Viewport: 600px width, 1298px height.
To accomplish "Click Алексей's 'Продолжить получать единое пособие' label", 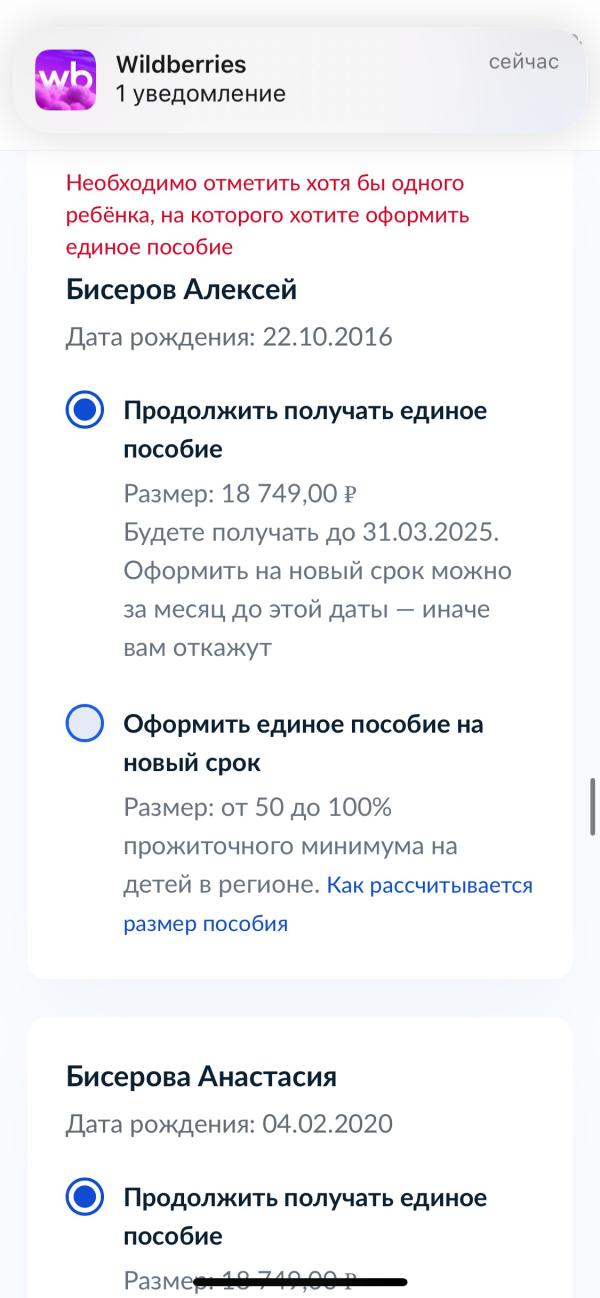I will click(x=304, y=430).
